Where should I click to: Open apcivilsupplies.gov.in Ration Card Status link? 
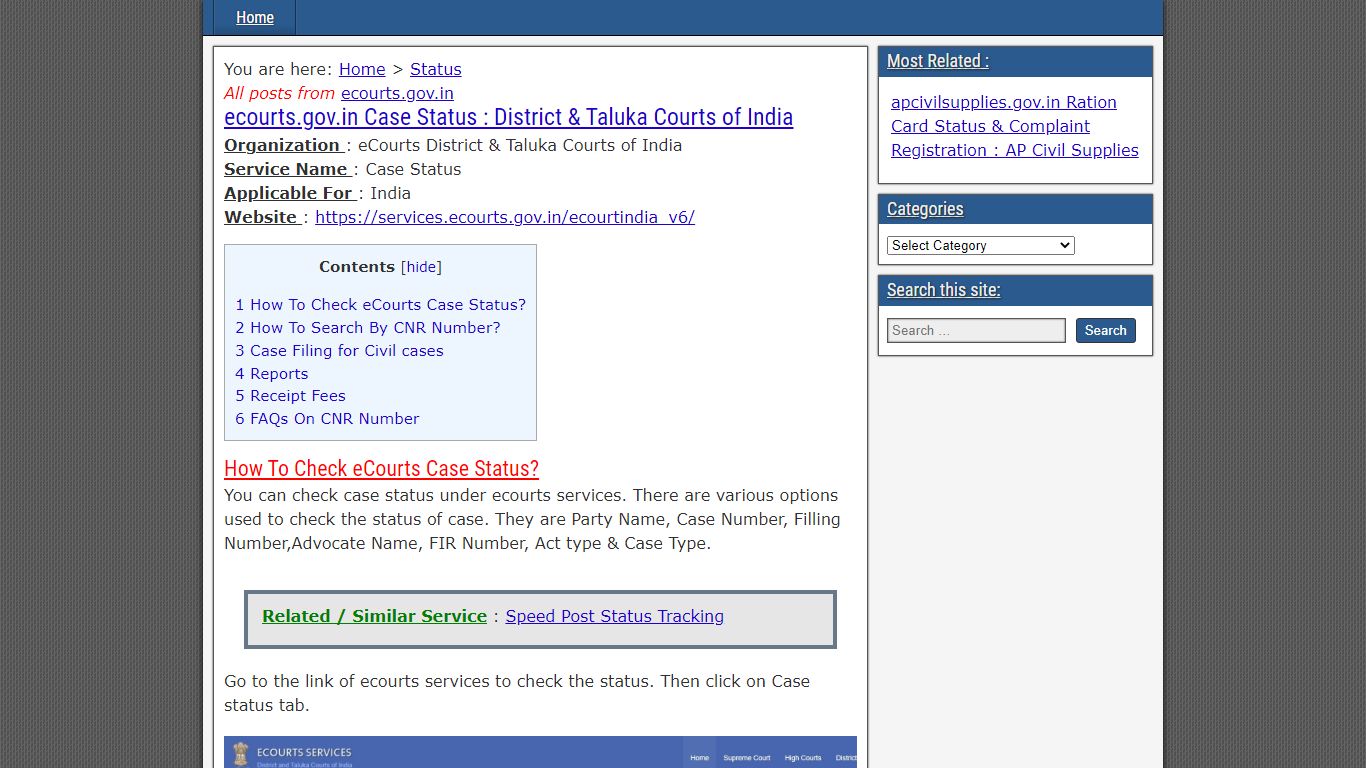click(1015, 126)
